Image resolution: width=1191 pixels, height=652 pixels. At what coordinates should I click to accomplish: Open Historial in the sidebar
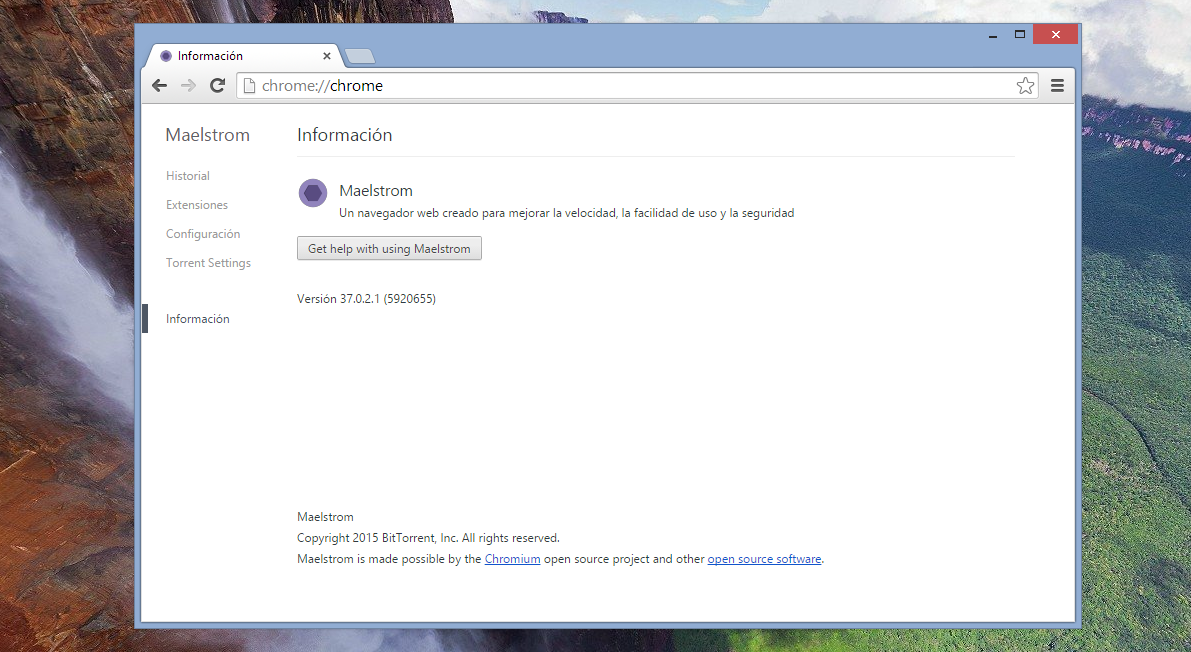click(188, 176)
